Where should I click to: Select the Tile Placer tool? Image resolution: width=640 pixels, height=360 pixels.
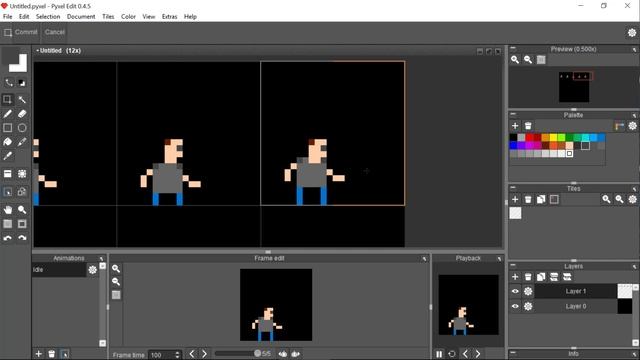[7, 174]
